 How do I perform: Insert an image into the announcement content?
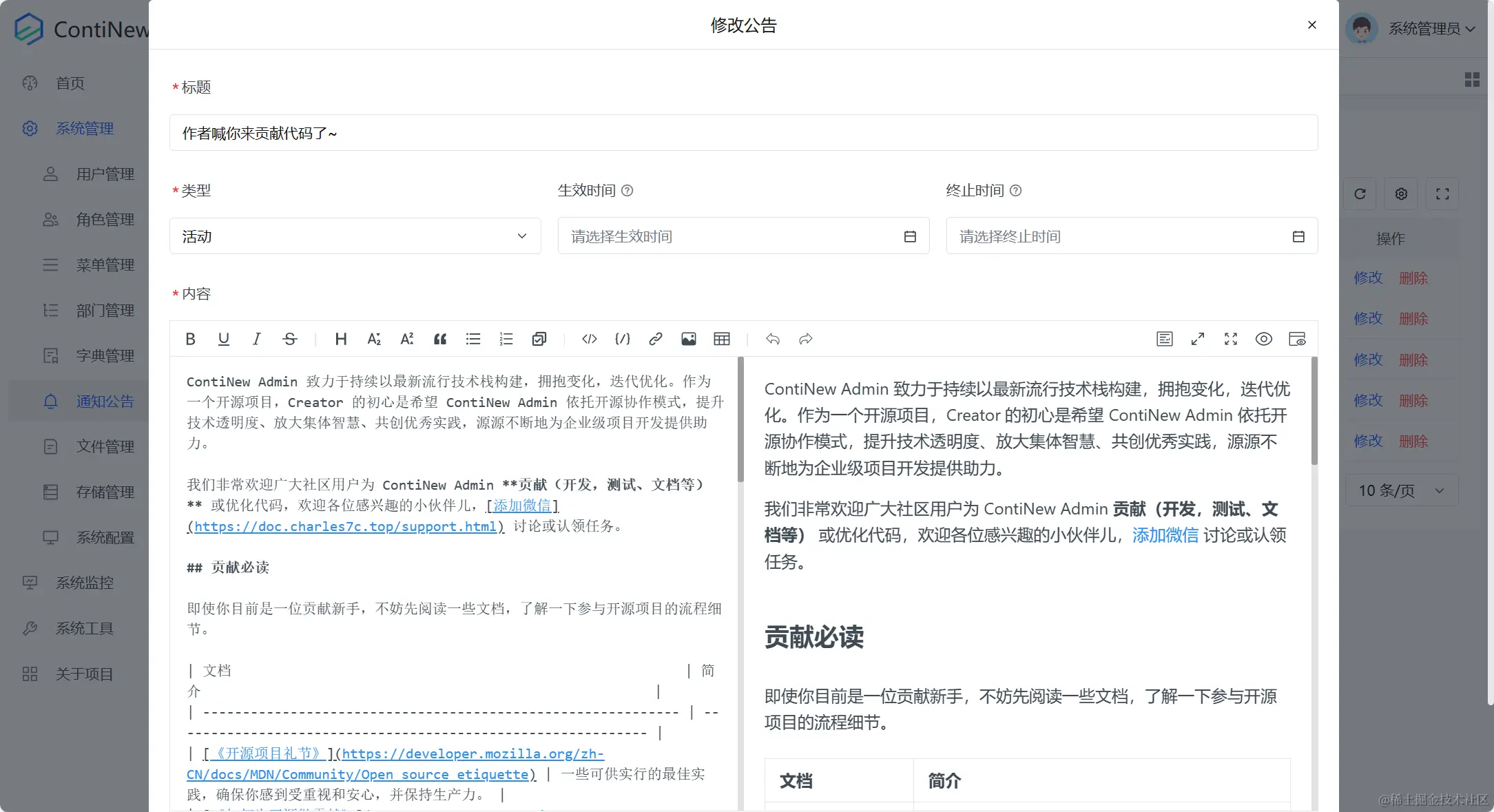tap(688, 339)
